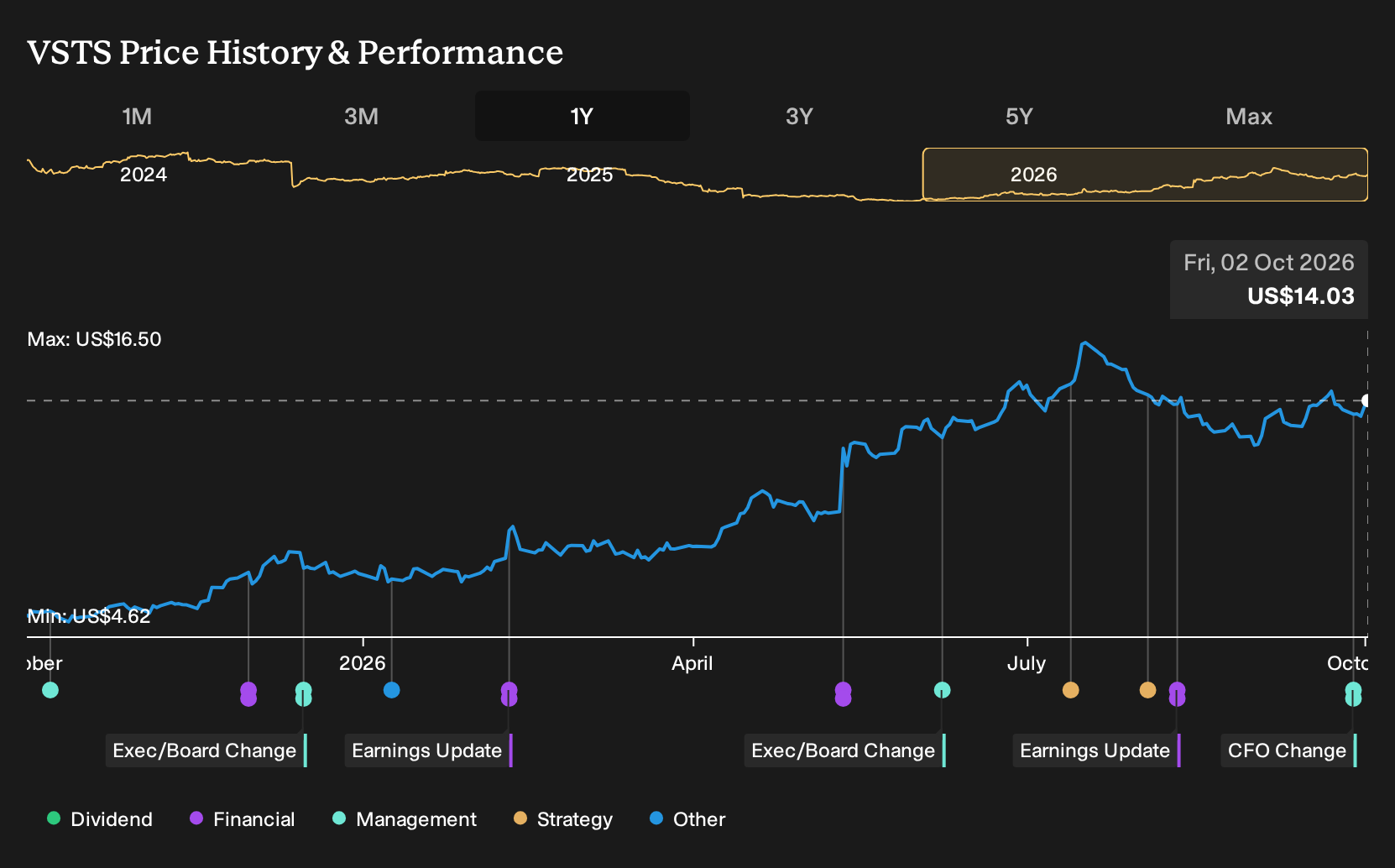
Task: Open the CFO Change event label
Action: pyautogui.click(x=1288, y=750)
